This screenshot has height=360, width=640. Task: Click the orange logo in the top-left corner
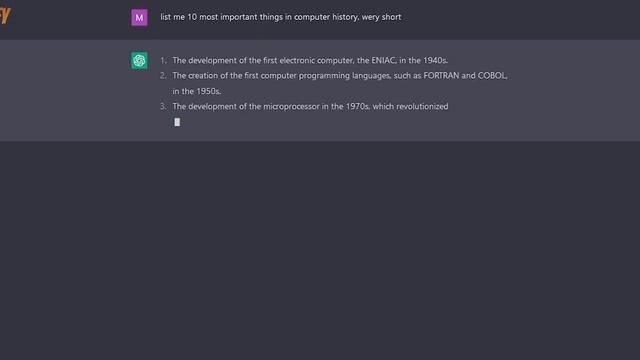(x=5, y=15)
